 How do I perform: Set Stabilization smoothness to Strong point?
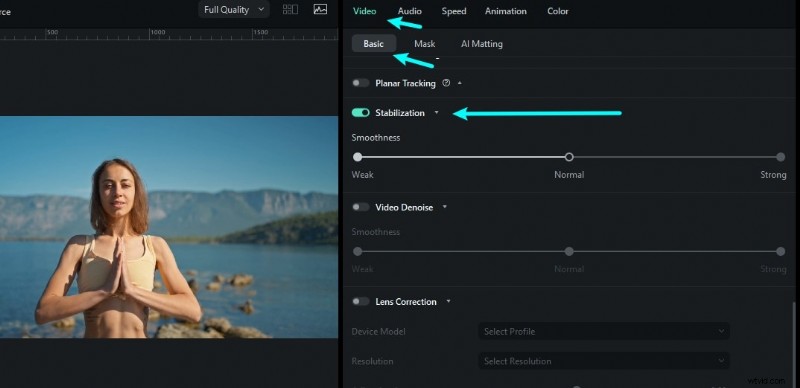point(780,157)
